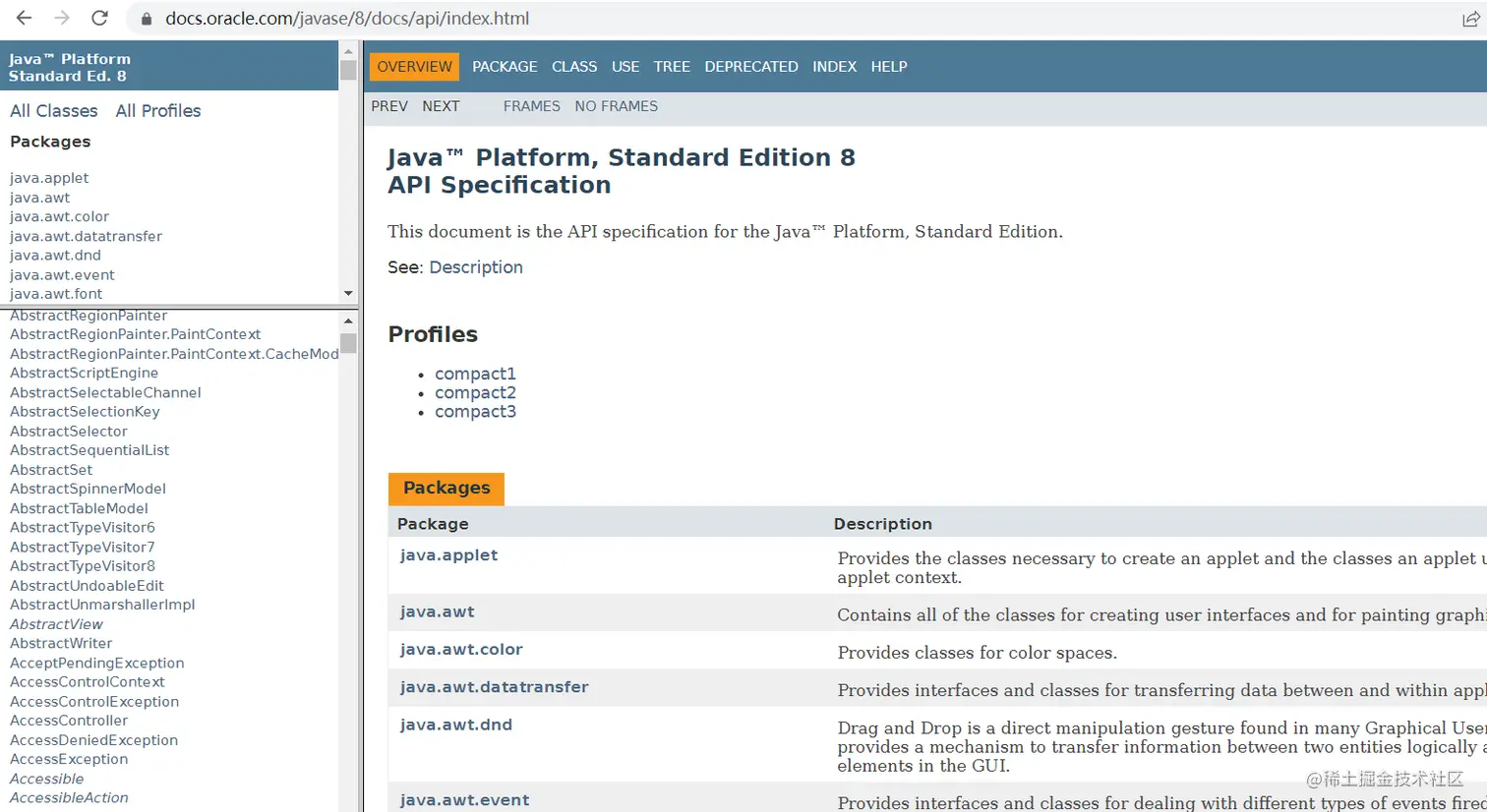Click the NO FRAMES link
Screen dimensions: 1487x812
click(616, 106)
